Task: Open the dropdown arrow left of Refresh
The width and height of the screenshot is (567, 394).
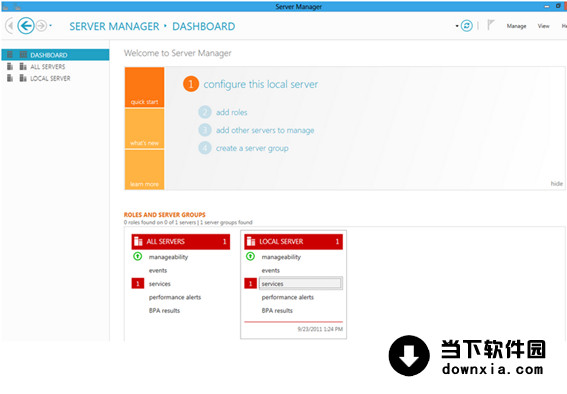Action: tap(457, 26)
